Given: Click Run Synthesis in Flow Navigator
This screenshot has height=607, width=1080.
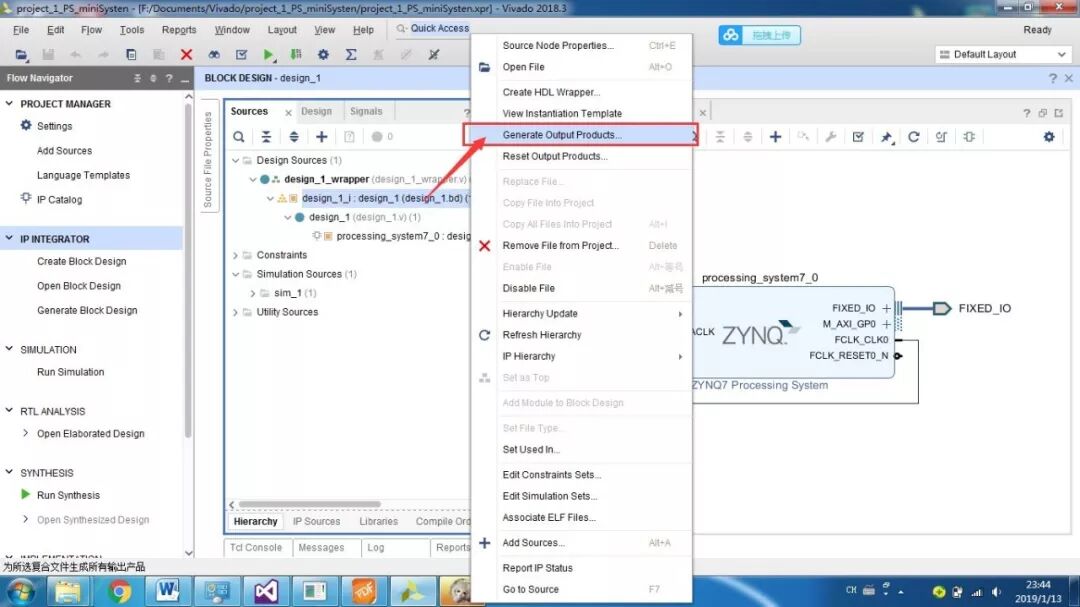Looking at the screenshot, I should click(68, 495).
